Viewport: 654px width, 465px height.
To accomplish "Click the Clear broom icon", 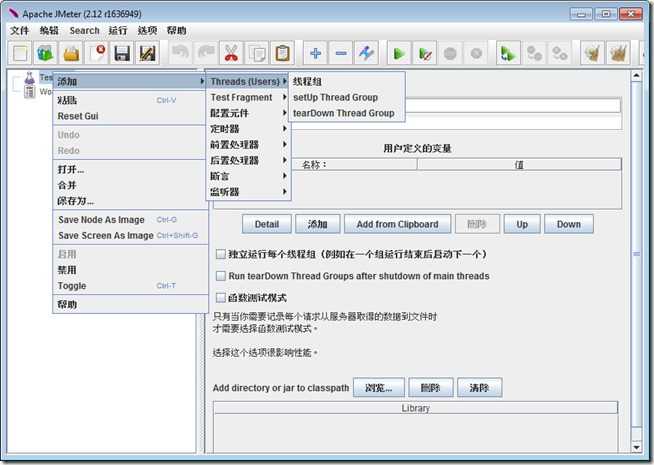I will [x=592, y=53].
